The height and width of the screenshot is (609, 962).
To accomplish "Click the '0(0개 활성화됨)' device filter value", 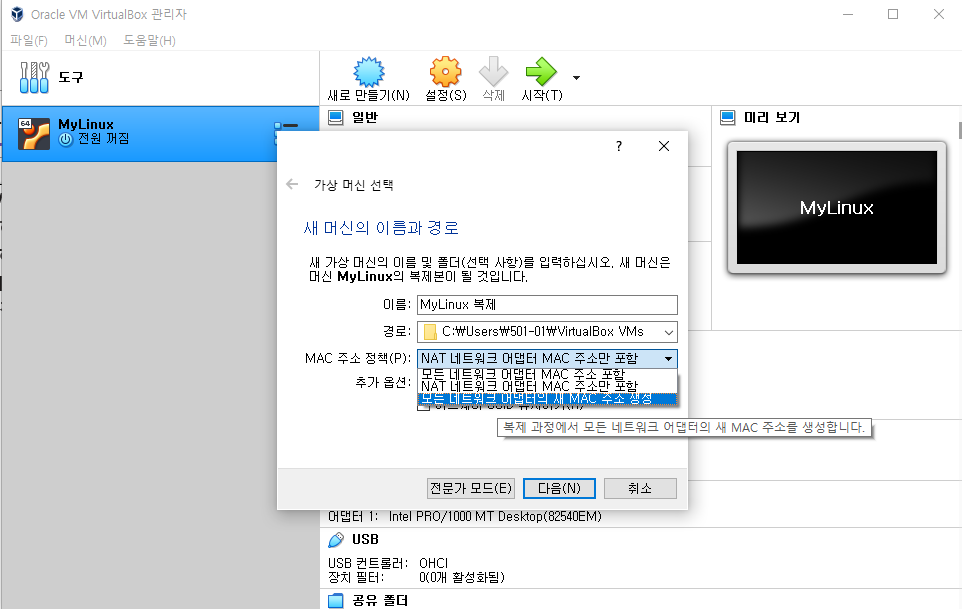I will [x=462, y=577].
